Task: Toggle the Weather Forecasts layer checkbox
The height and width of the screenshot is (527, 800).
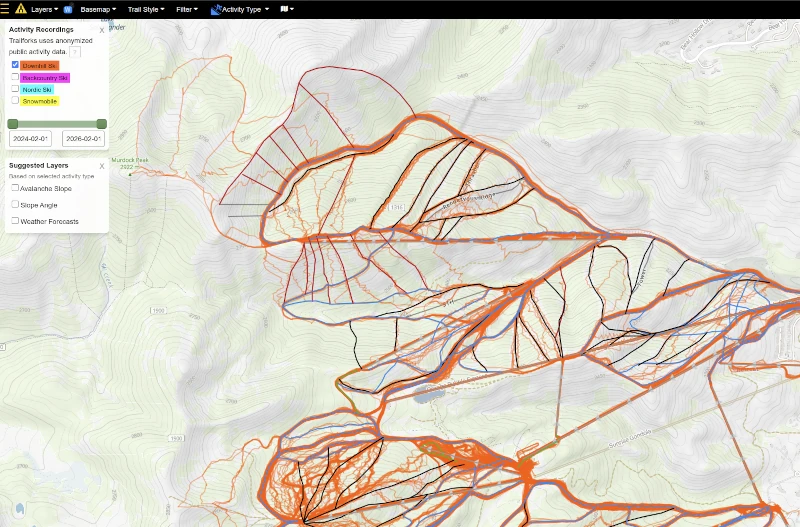Action: (x=15, y=220)
